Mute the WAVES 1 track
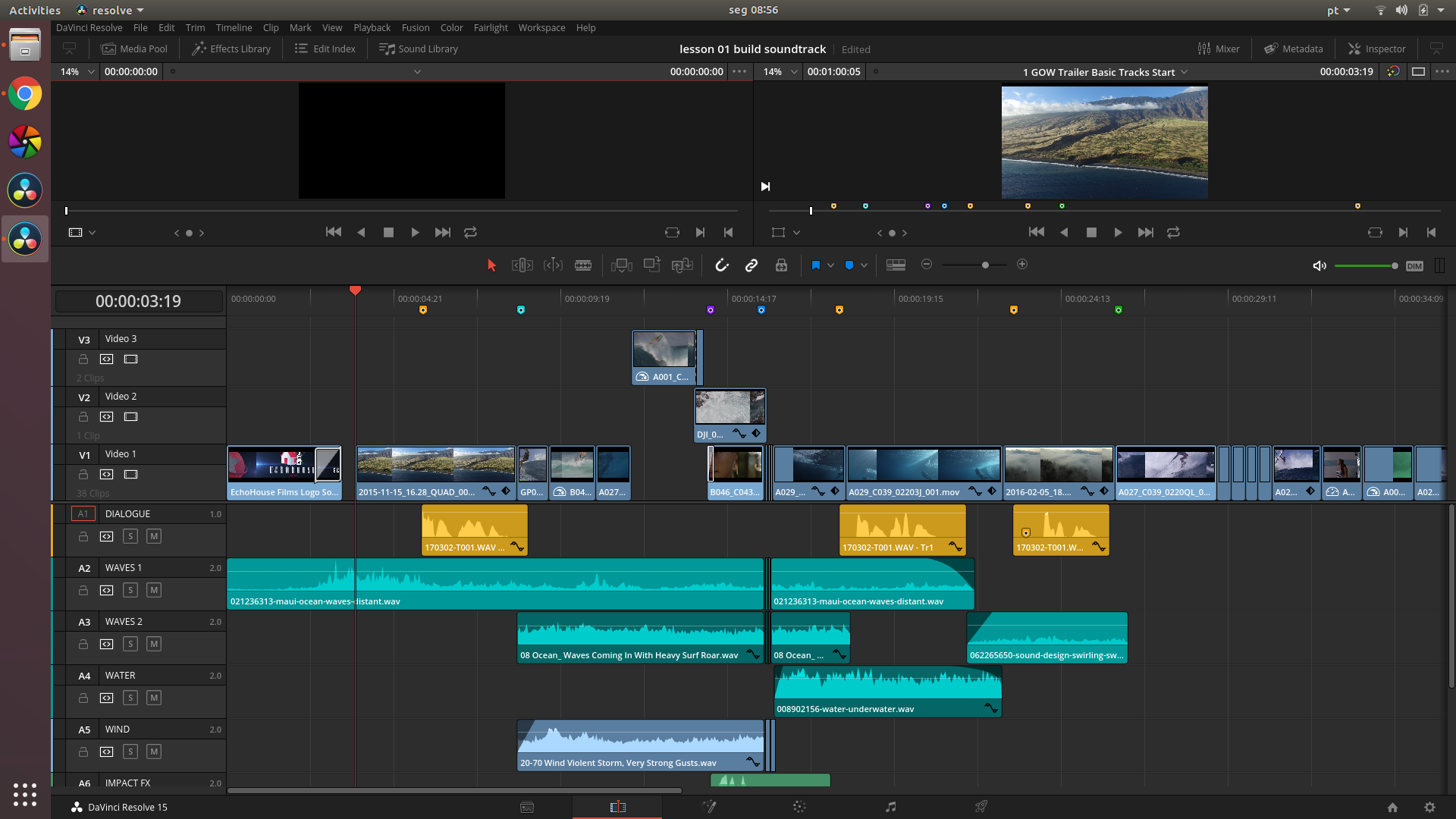 tap(154, 590)
